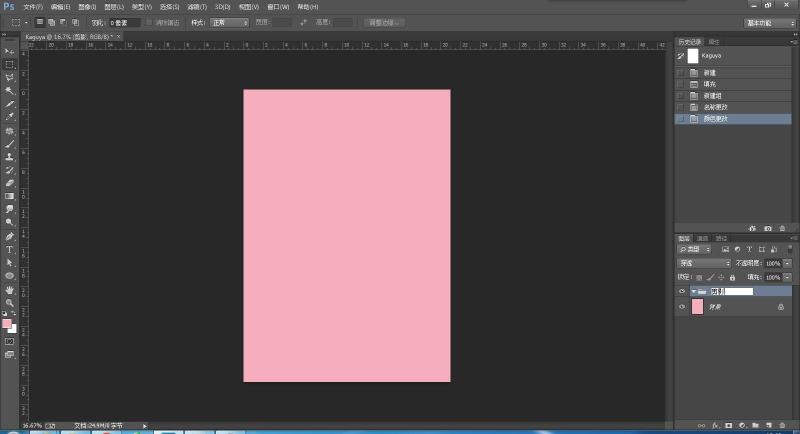The image size is (800, 434).
Task: Click the foreground pink color swatch
Action: [6, 323]
